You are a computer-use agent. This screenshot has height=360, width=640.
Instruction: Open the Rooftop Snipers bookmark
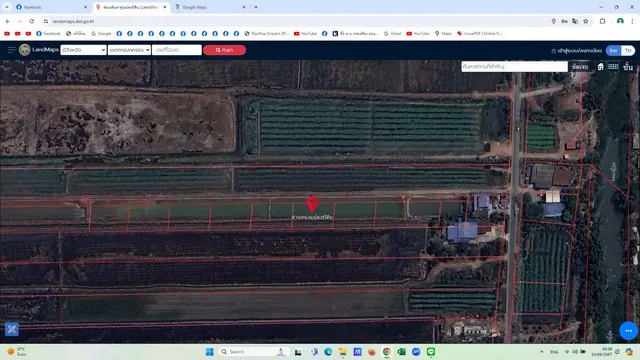(x=267, y=33)
